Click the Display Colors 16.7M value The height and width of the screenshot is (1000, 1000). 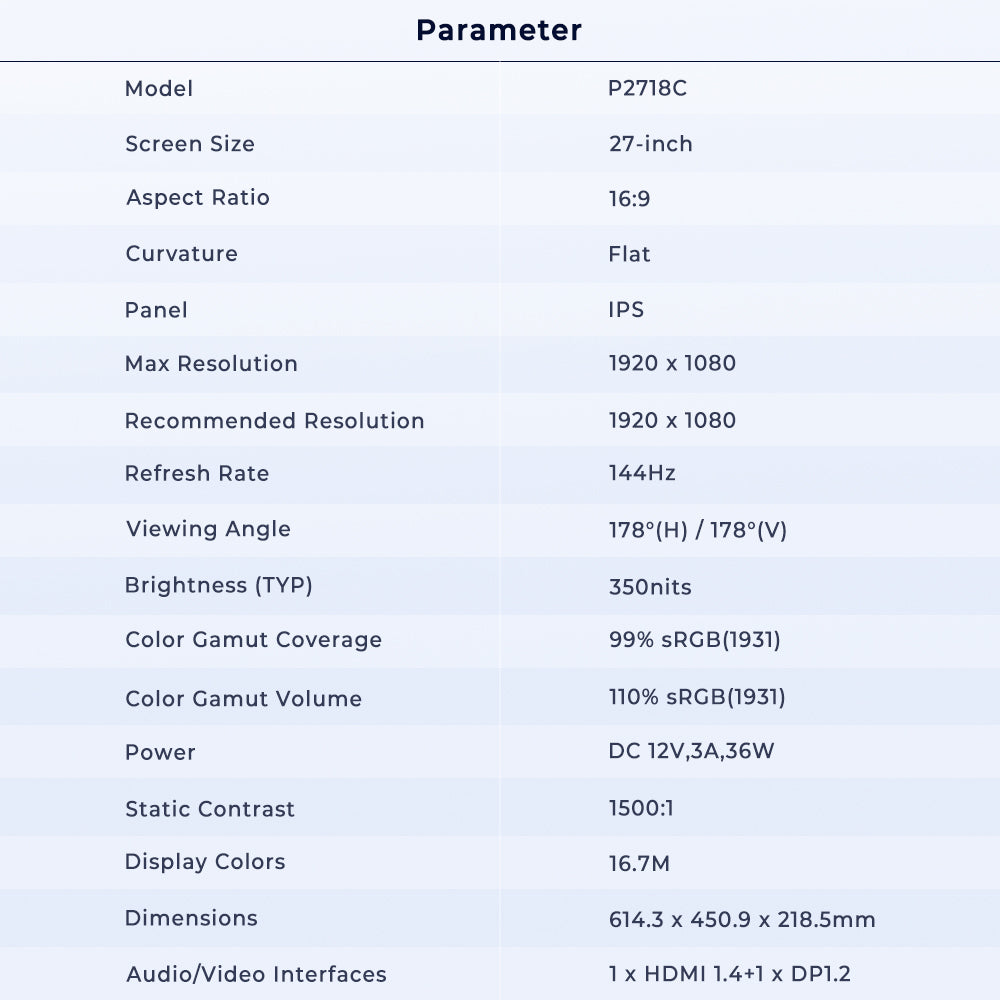coord(639,863)
